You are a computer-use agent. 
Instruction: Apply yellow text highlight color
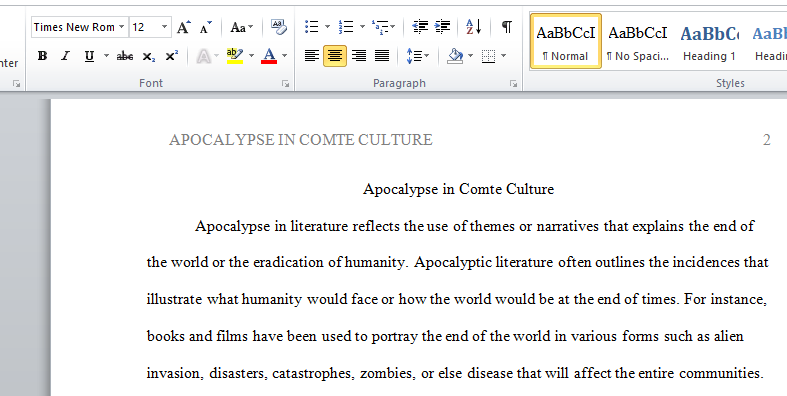[x=235, y=56]
